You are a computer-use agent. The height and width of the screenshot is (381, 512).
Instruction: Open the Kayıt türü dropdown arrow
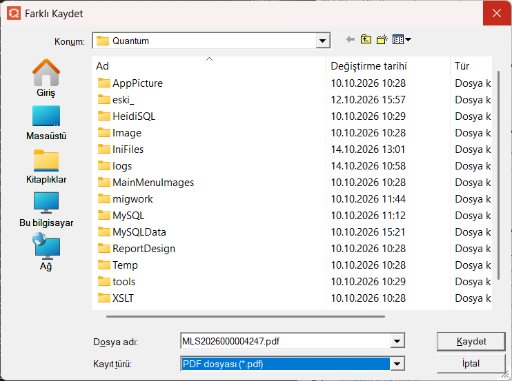pos(397,364)
